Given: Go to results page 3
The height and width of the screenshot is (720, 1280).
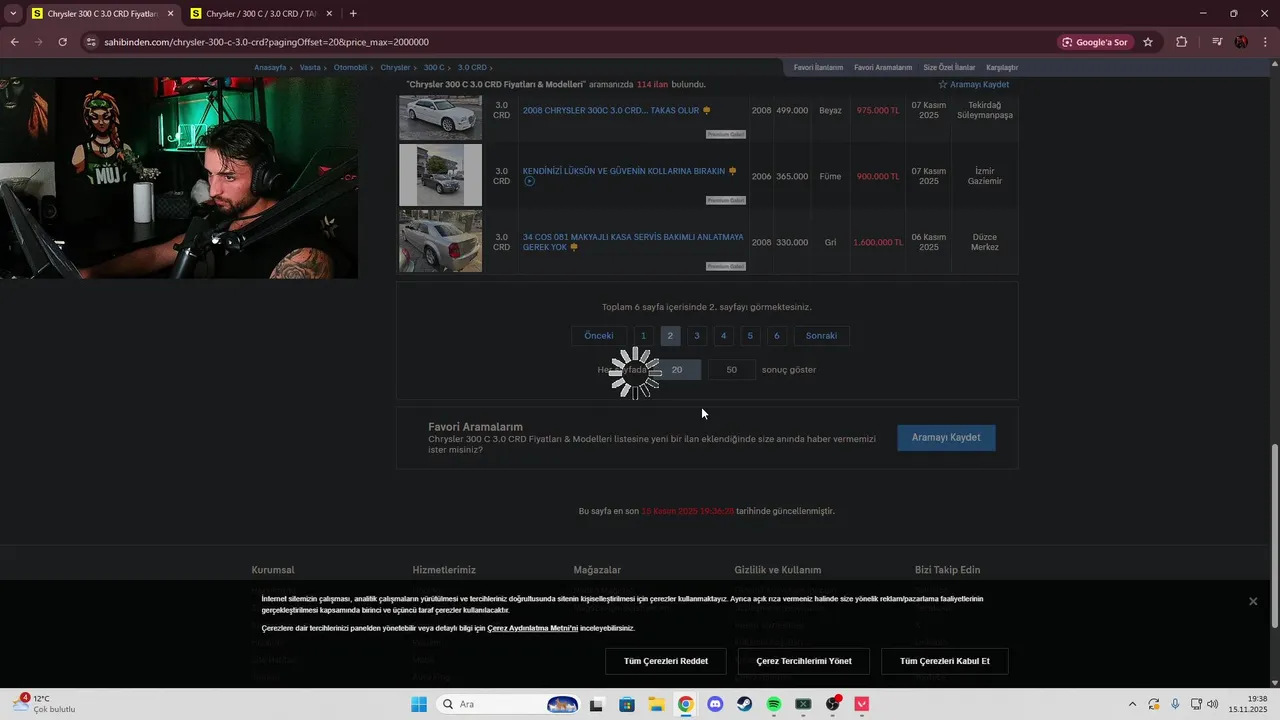Looking at the screenshot, I should point(697,336).
